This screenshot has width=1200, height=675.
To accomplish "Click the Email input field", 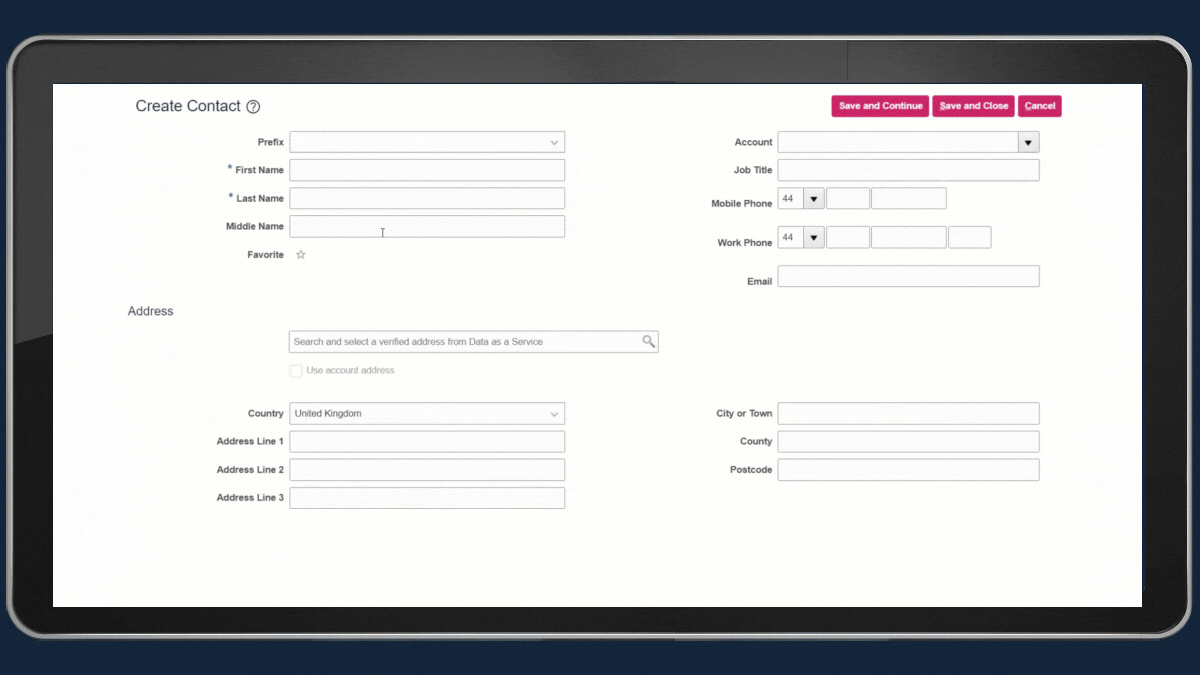I will pyautogui.click(x=908, y=277).
